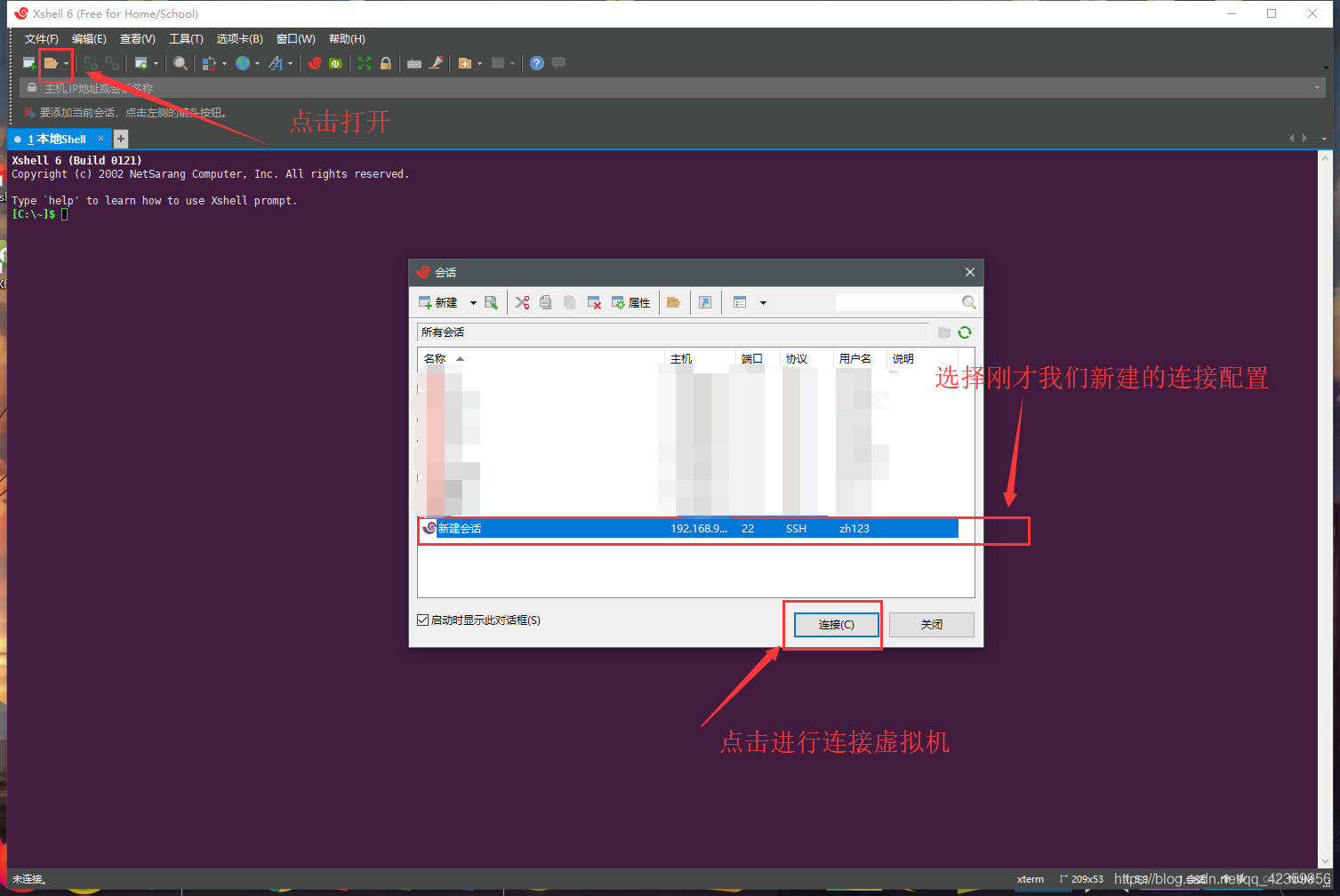
Task: Click the keyboard icon in toolbar
Action: point(414,63)
